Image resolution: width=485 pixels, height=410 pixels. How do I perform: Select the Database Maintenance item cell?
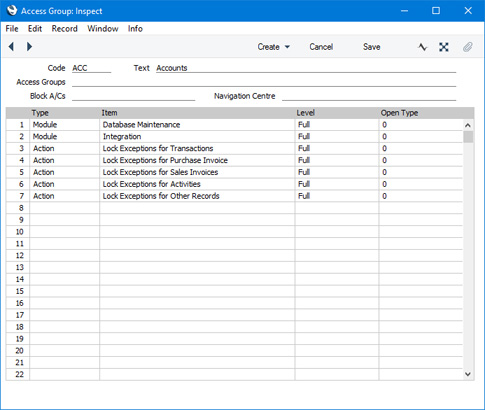[x=197, y=125]
